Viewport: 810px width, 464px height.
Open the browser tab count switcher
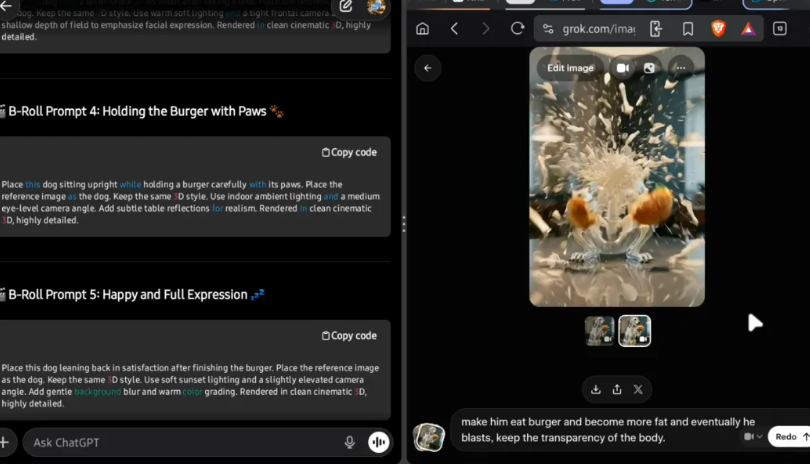779,29
